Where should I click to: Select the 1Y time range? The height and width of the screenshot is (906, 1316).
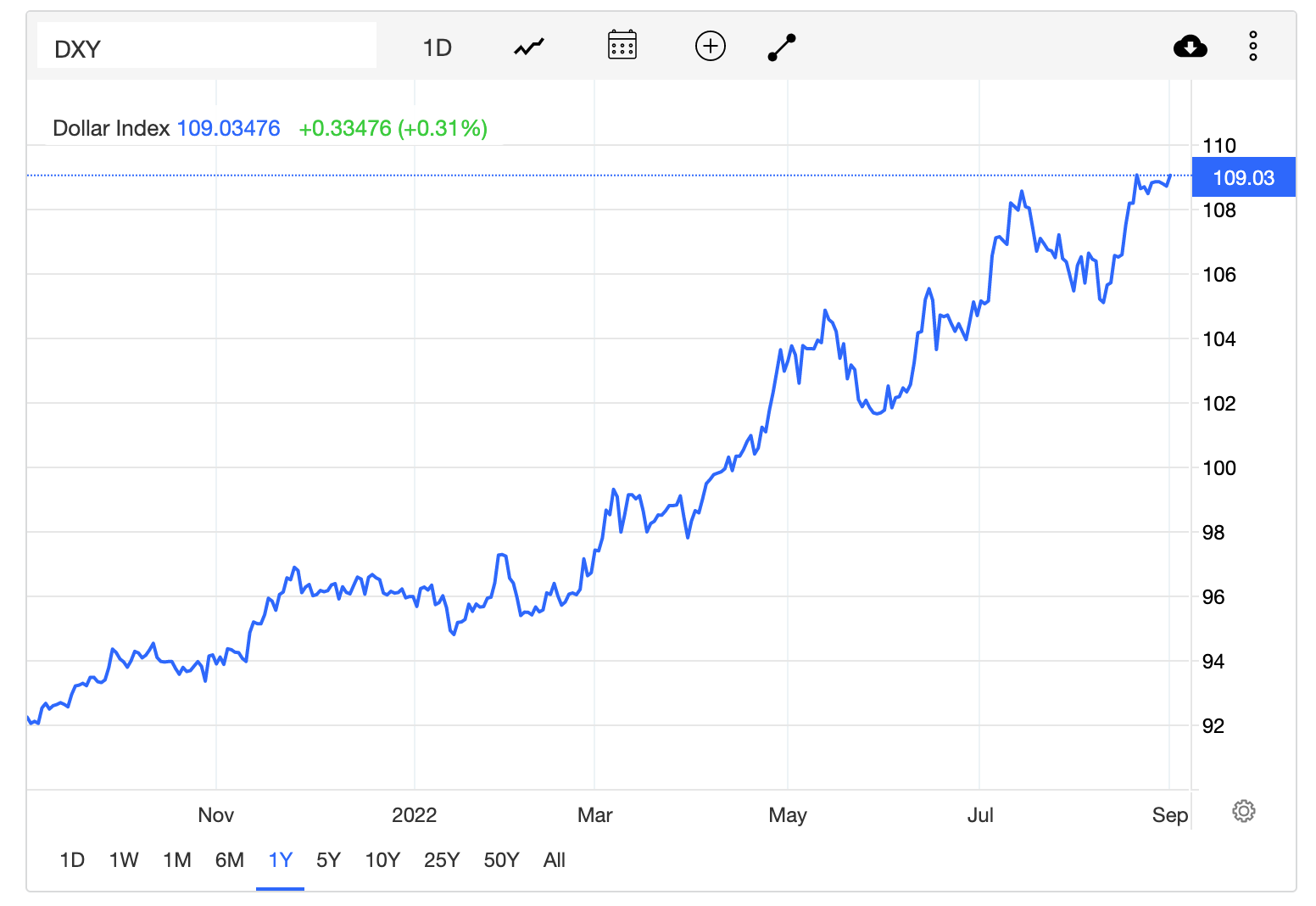[280, 860]
